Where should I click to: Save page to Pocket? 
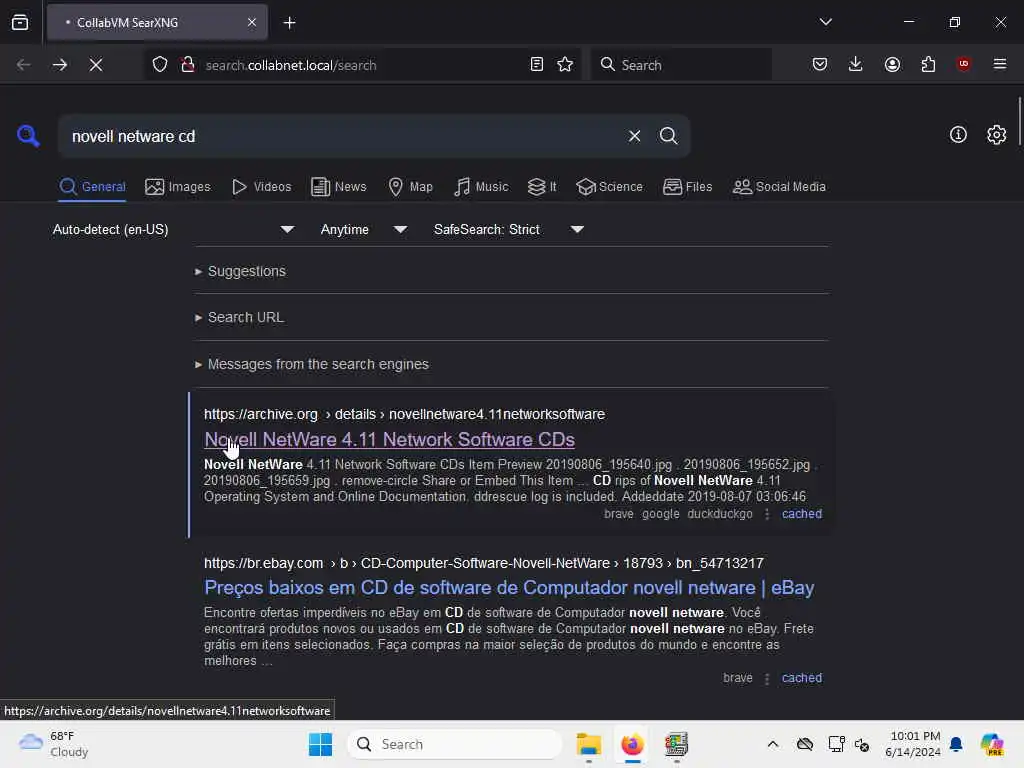point(820,65)
